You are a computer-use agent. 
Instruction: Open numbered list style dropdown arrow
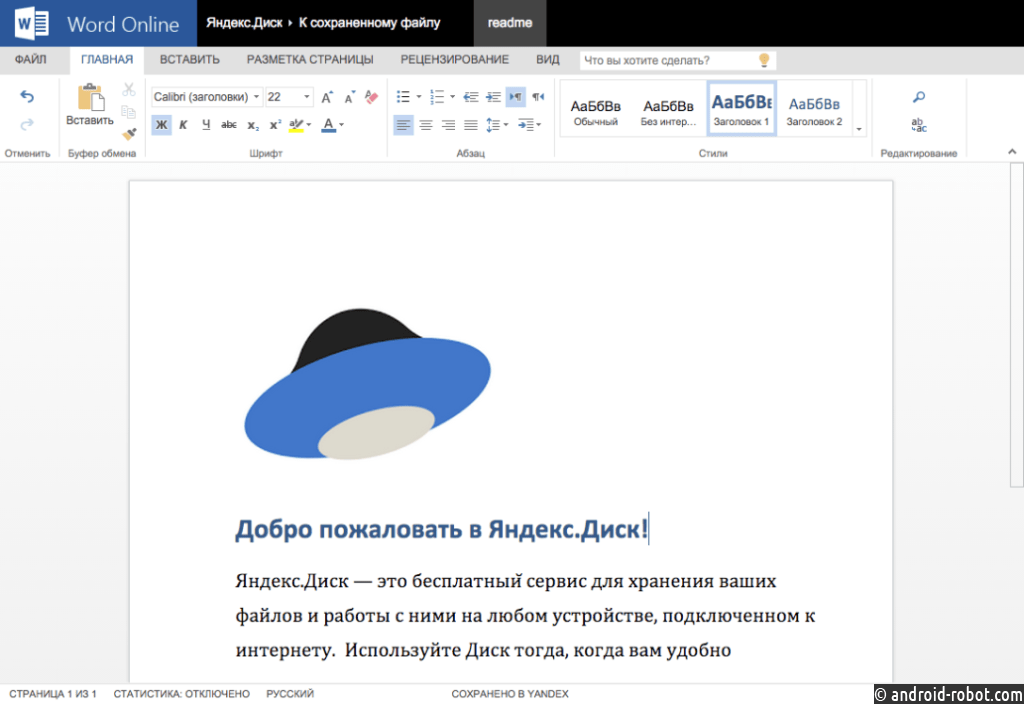453,97
